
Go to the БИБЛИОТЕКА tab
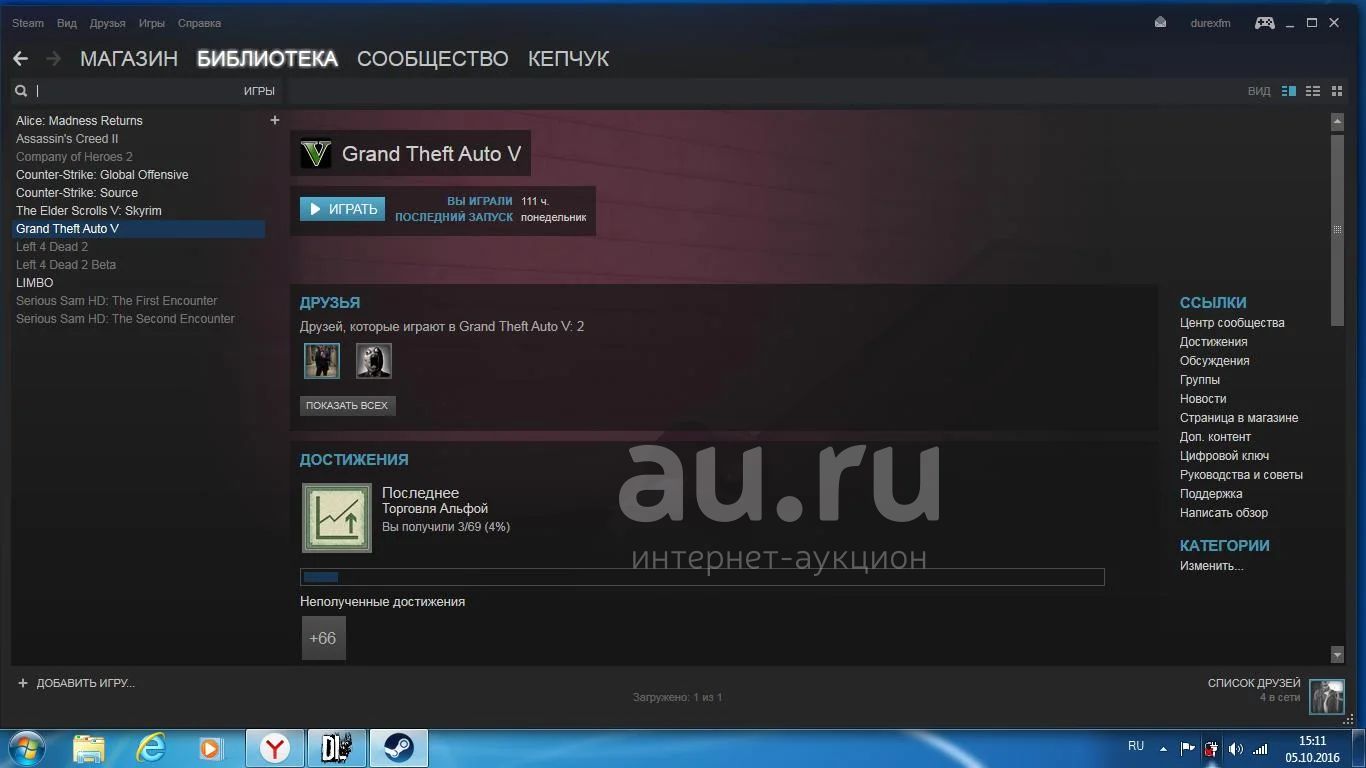coord(267,59)
